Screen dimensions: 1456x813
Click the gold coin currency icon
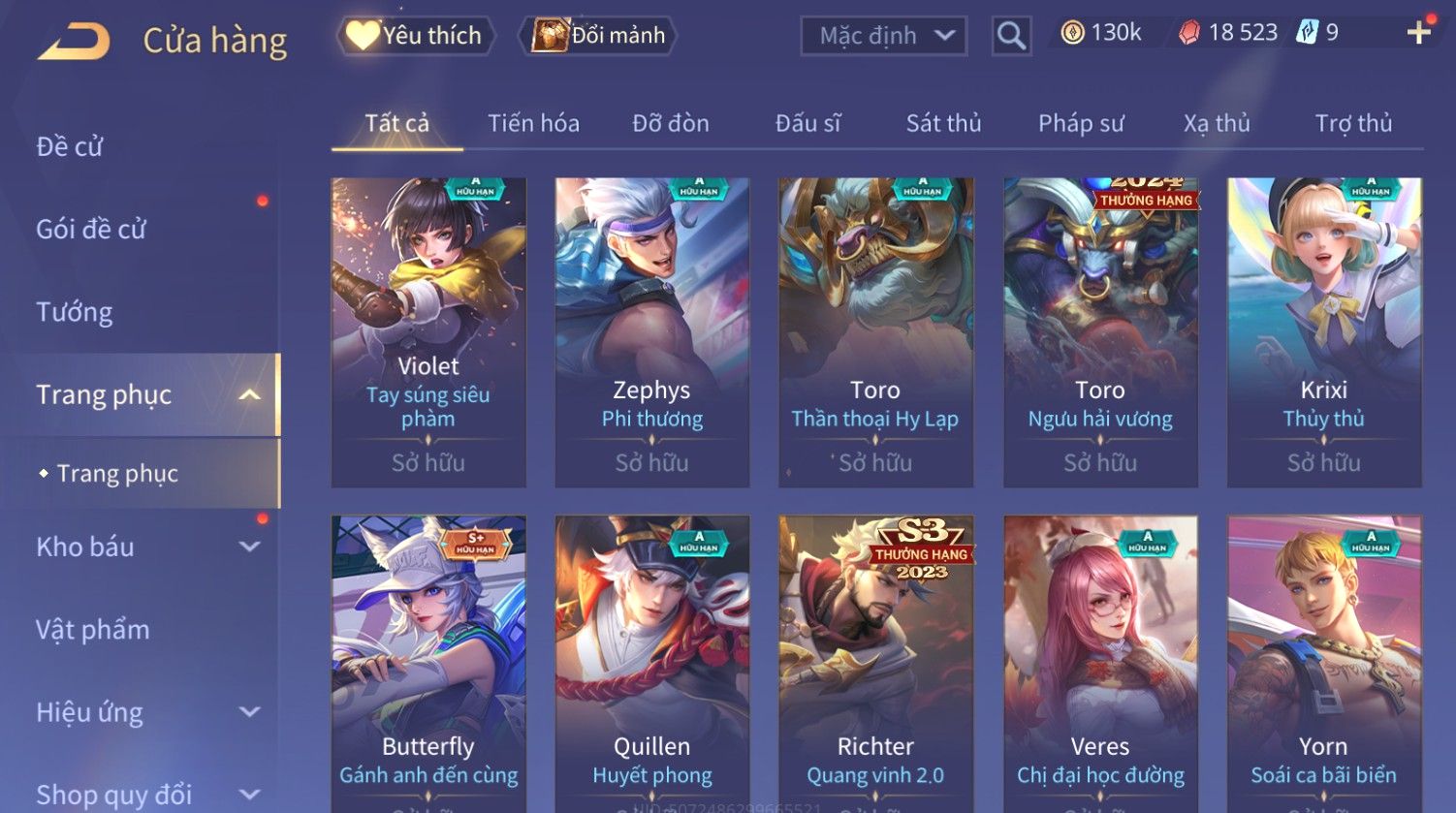click(1072, 34)
